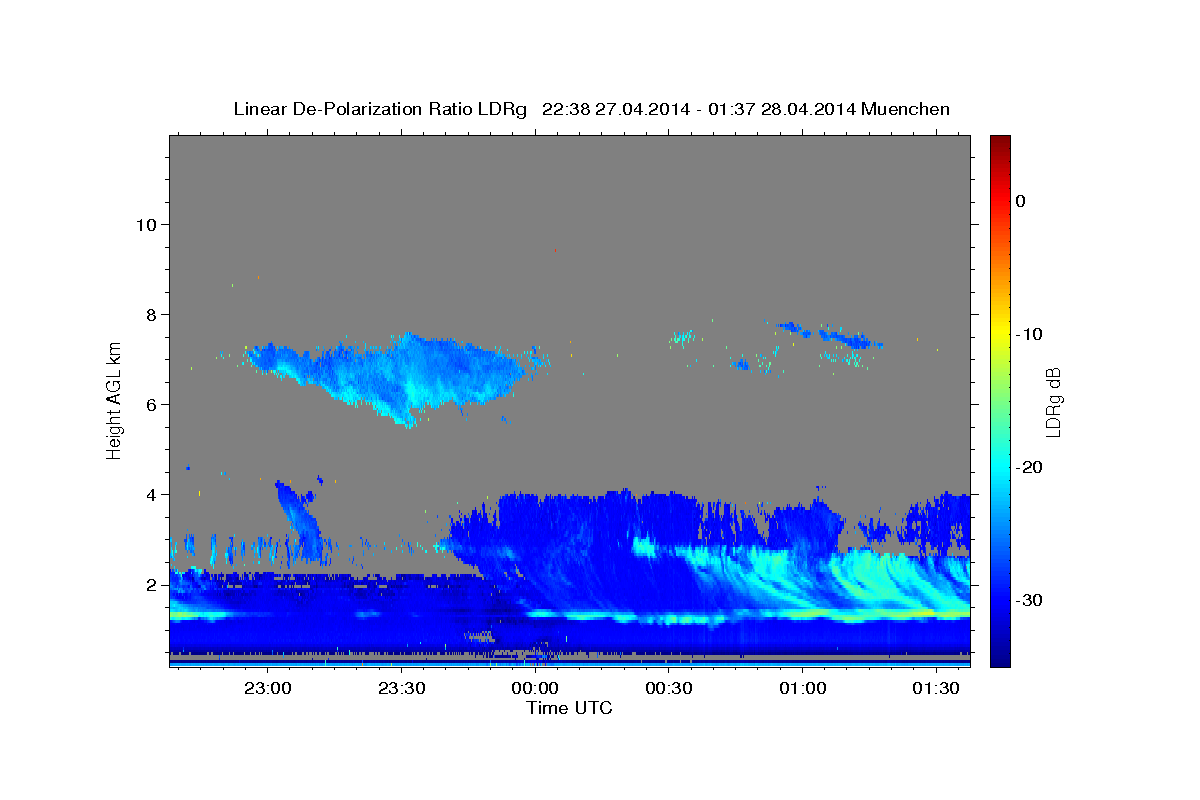Click the colorbar label '-20'
The image size is (1200, 800).
[x=1030, y=467]
